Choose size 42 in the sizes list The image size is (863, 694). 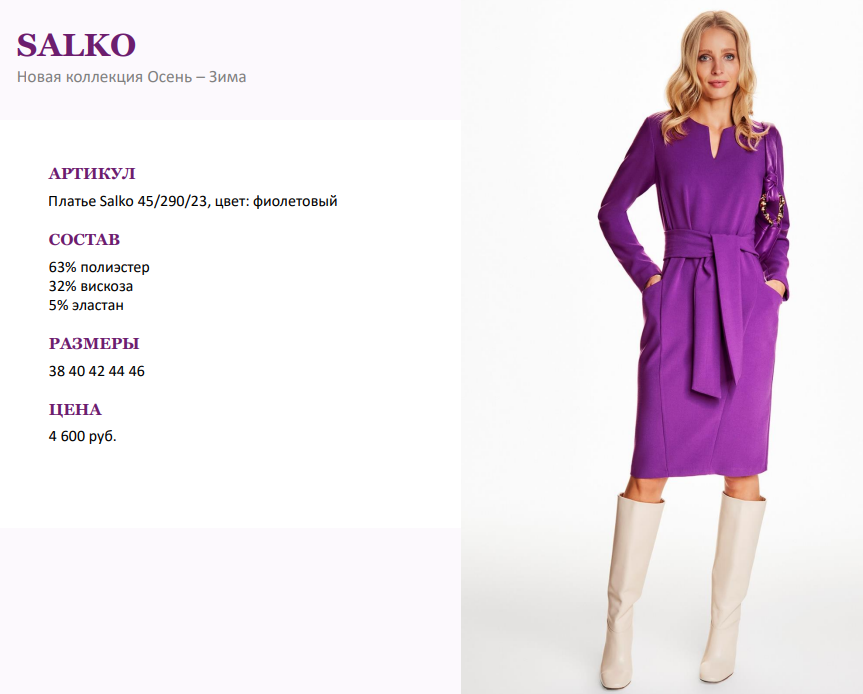(96, 371)
